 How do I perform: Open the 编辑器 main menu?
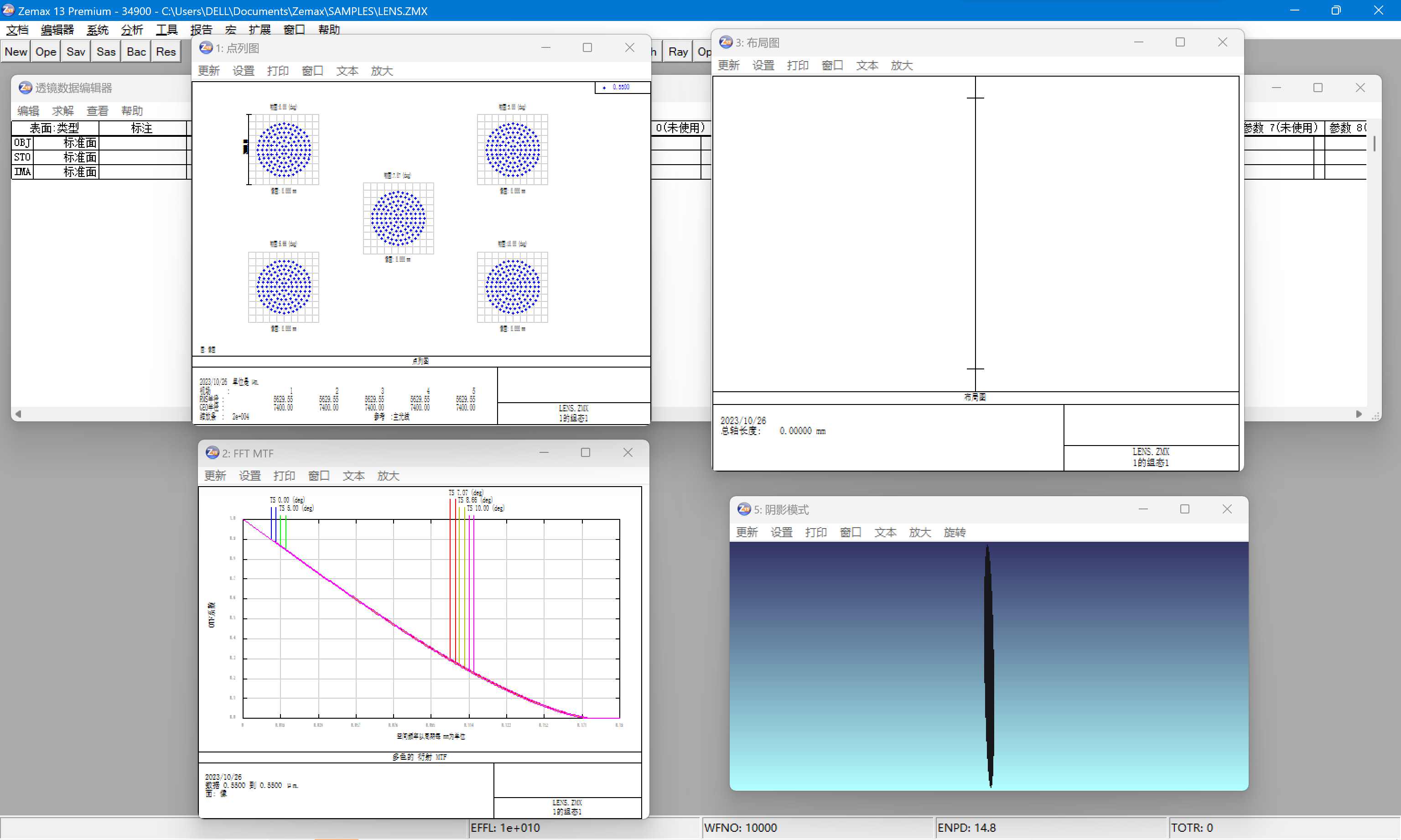click(57, 30)
